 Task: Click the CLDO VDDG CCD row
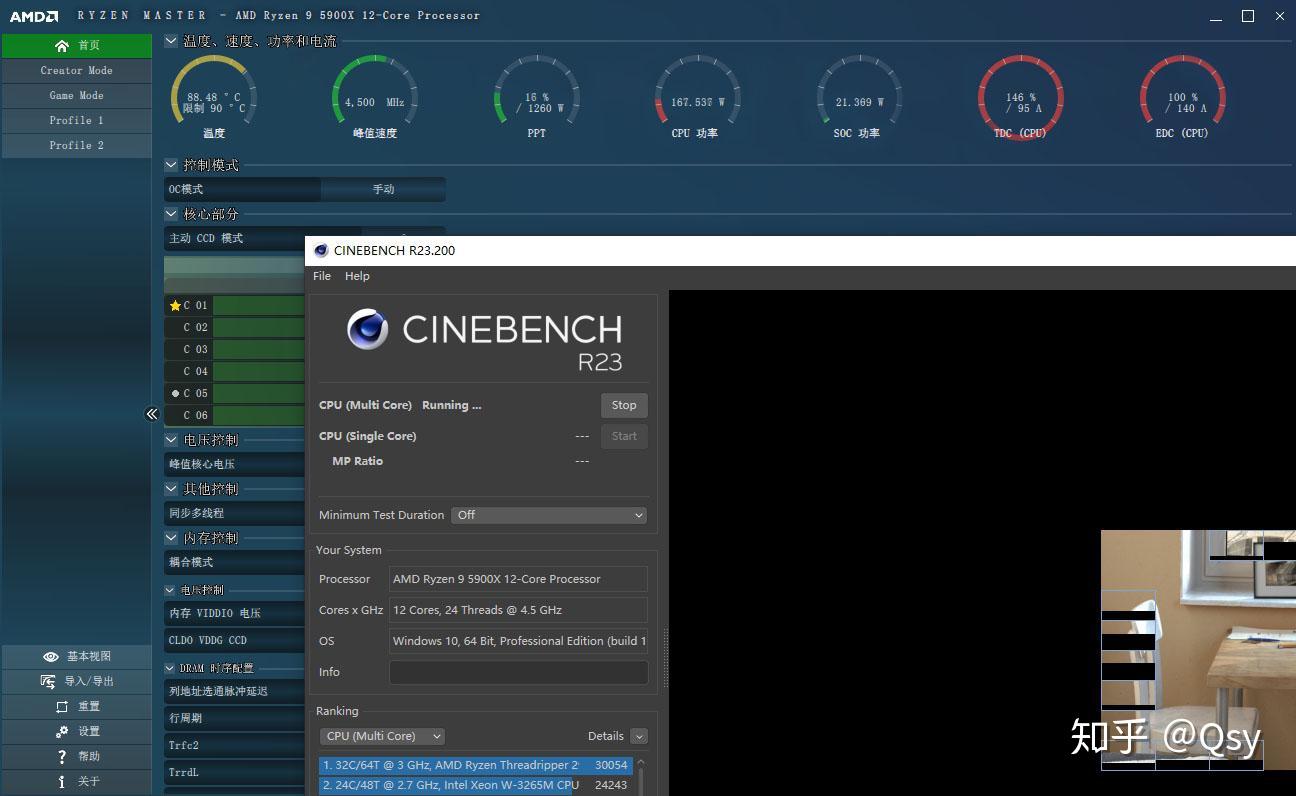pyautogui.click(x=235, y=641)
